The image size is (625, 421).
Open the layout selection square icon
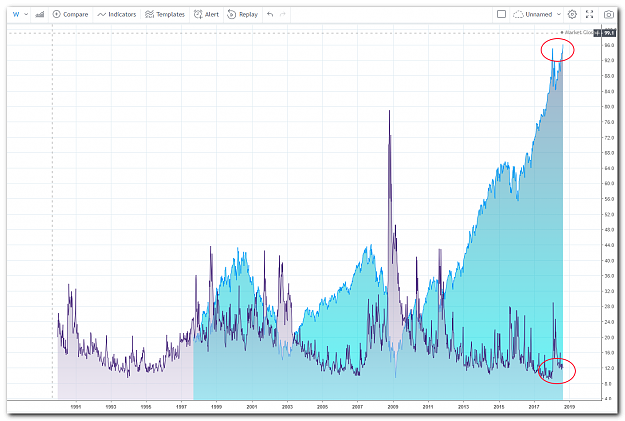coord(501,14)
